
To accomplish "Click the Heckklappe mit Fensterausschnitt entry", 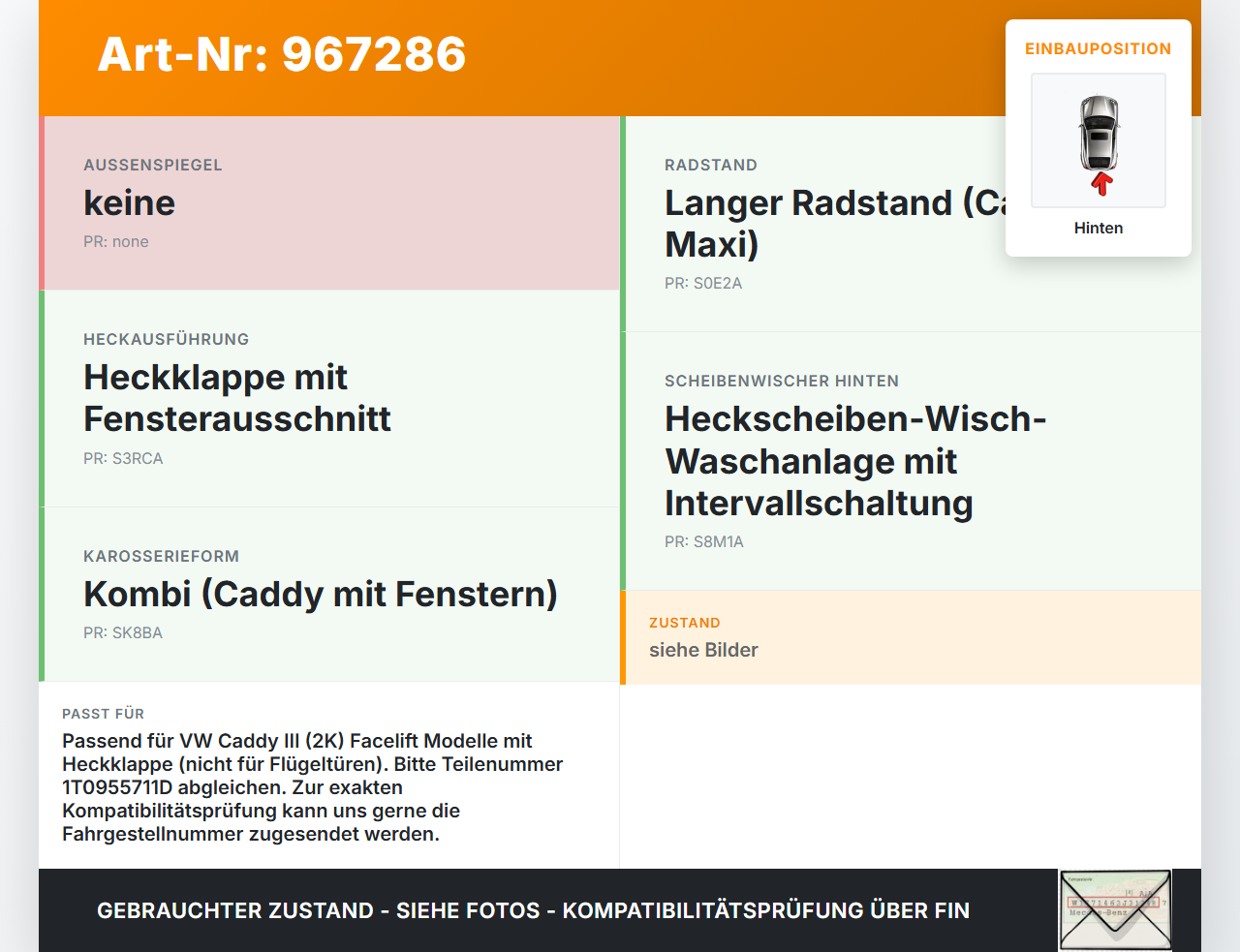I will 237,398.
